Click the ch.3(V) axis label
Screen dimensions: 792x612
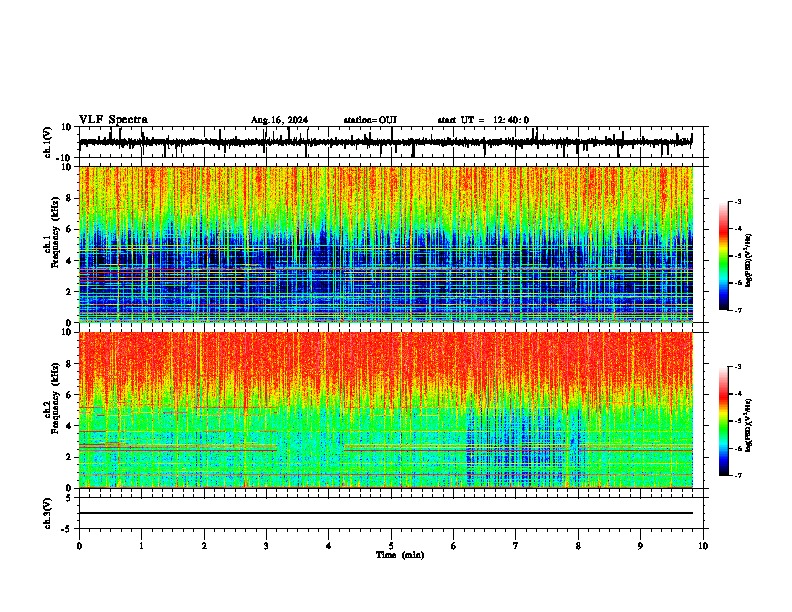point(48,513)
